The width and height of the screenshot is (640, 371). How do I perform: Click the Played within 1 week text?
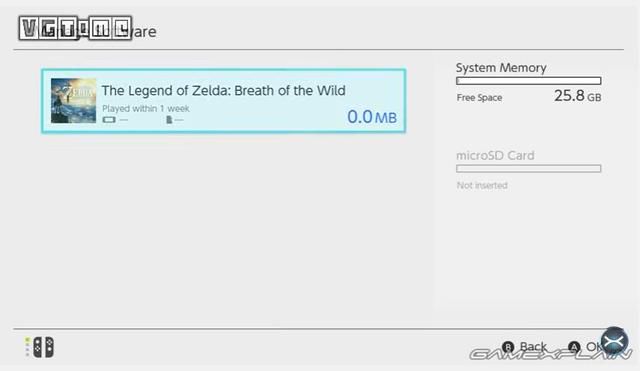click(146, 109)
